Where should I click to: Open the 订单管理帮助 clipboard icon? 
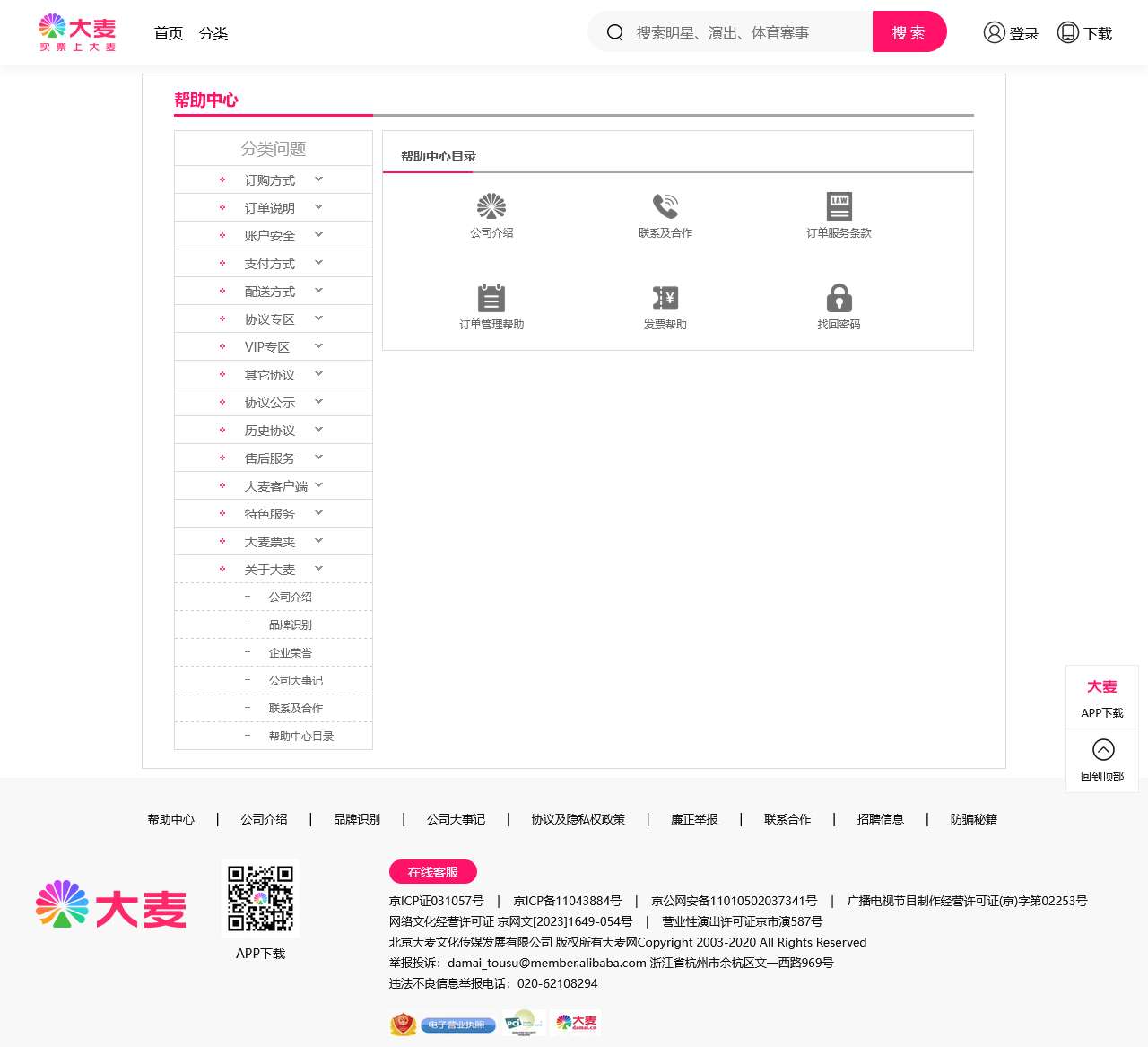(x=491, y=298)
